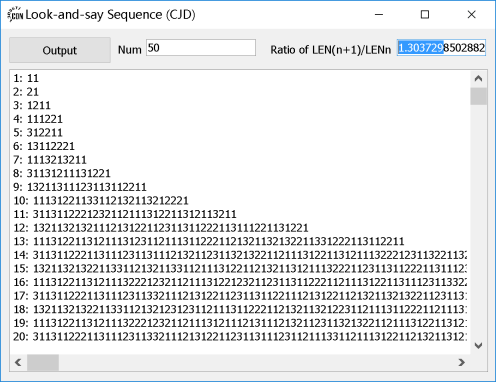Viewport: 496px width, 382px height.
Task: Click vertical scrollbar up arrow
Action: coord(479,79)
